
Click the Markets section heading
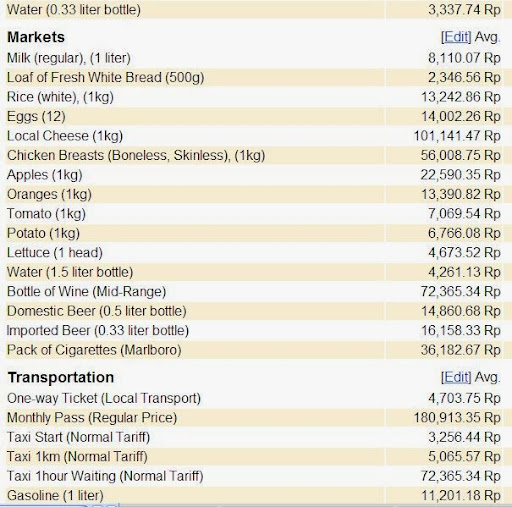click(36, 37)
